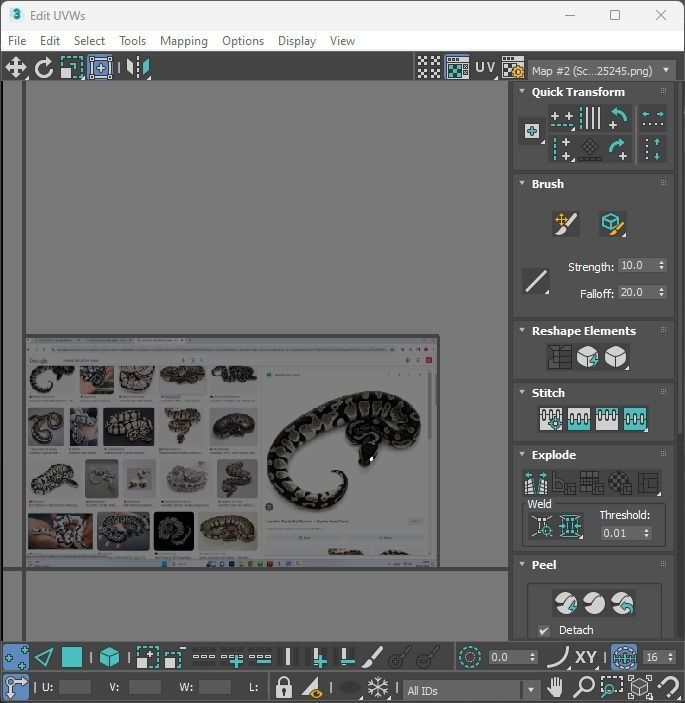The width and height of the screenshot is (685, 703).
Task: Collapse the Stitch rollout
Action: tap(522, 392)
